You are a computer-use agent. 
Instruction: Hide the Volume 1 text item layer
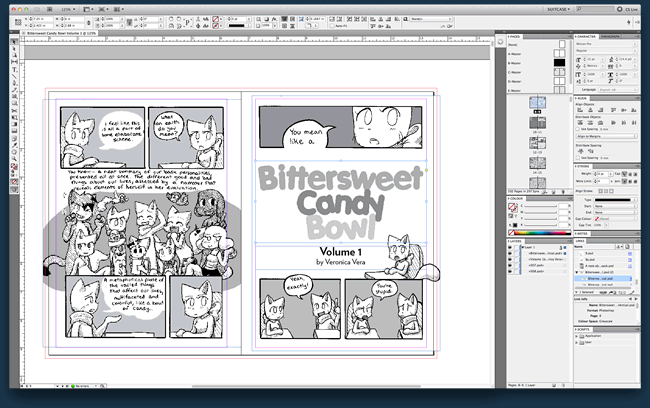[x=510, y=259]
